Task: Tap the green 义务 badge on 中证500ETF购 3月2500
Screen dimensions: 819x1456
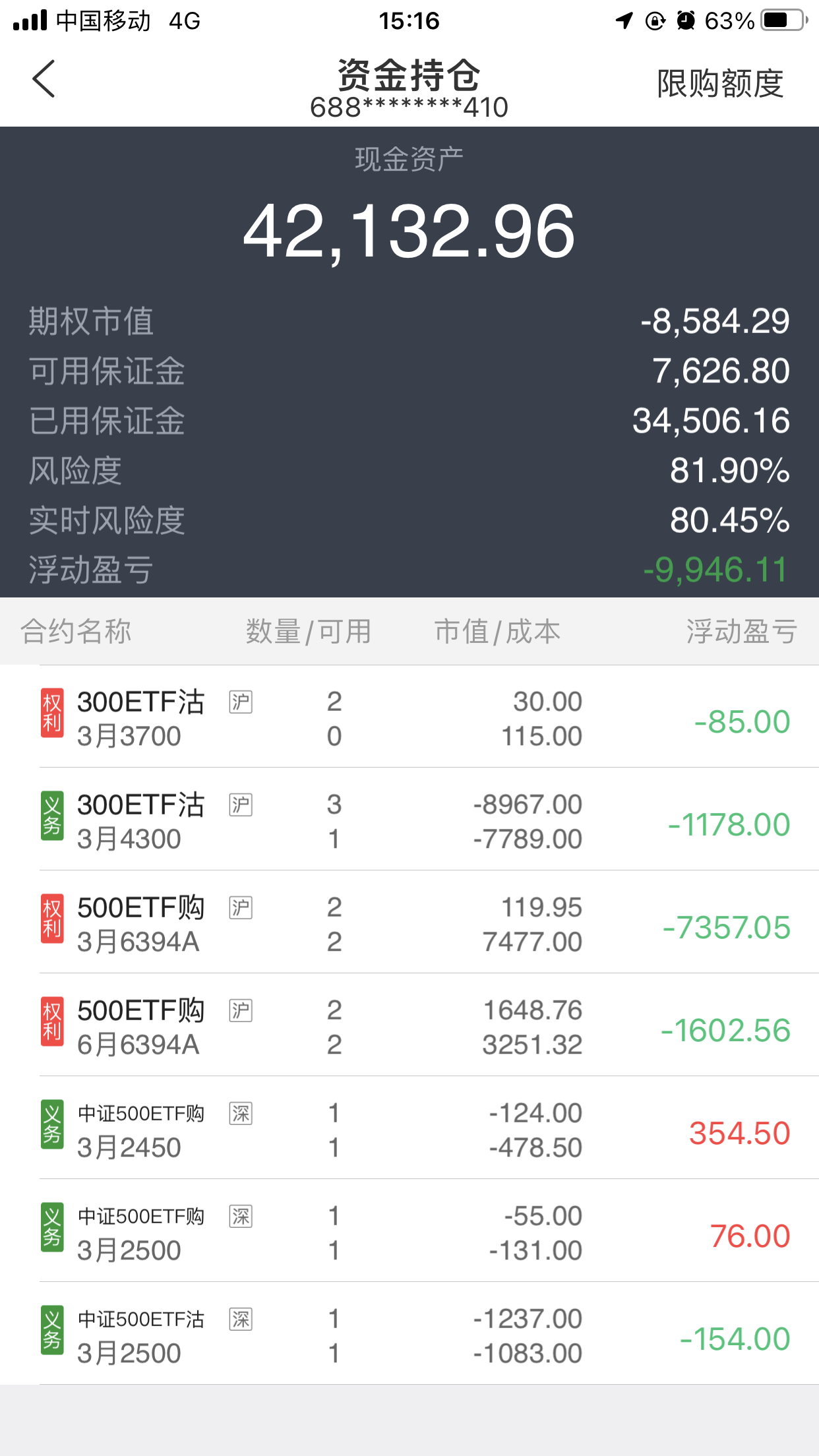Action: [x=52, y=1228]
